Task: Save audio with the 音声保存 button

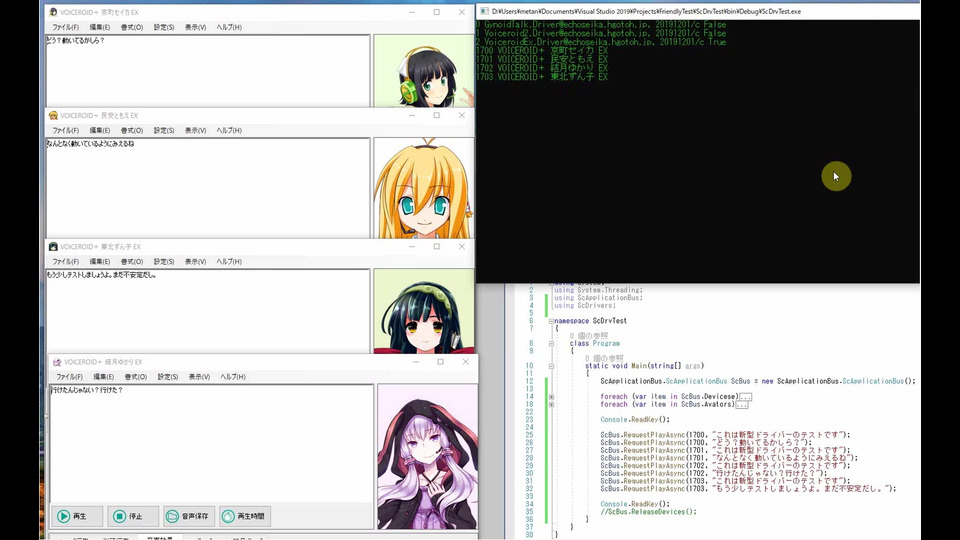Action: pyautogui.click(x=189, y=516)
